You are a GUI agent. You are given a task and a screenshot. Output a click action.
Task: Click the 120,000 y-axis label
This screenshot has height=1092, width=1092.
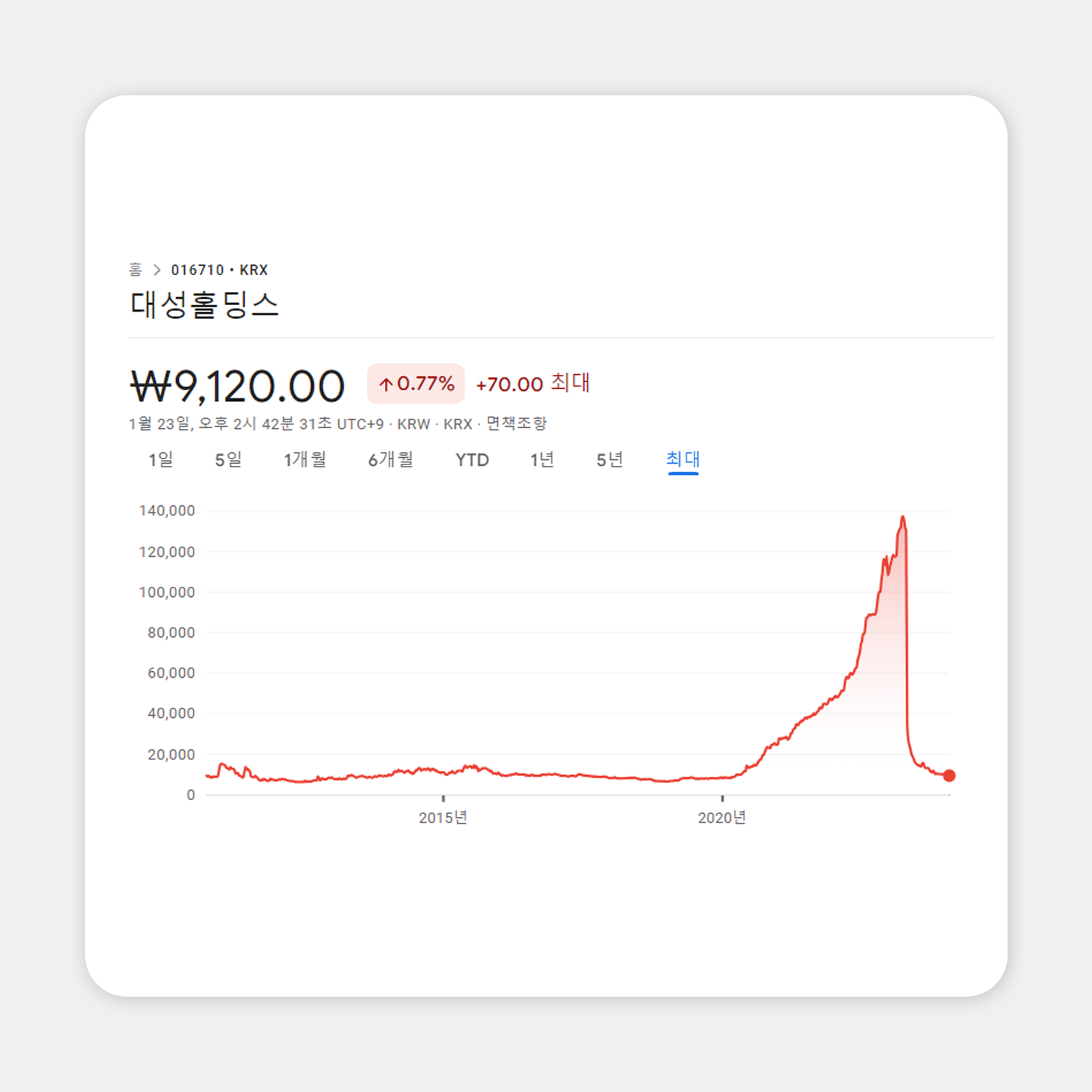(x=167, y=552)
